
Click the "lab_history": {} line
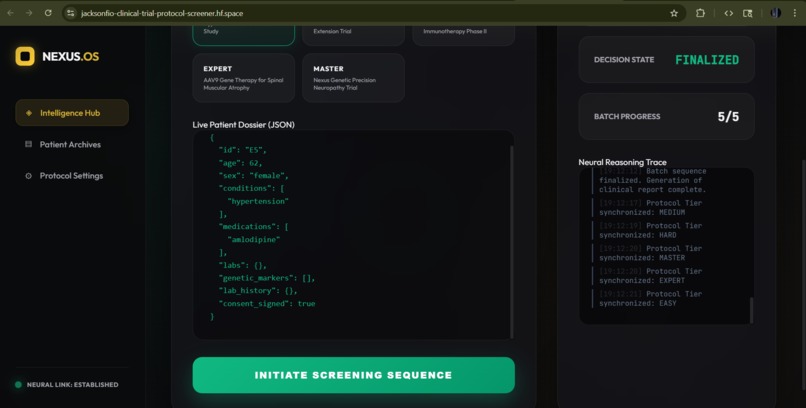pyautogui.click(x=258, y=291)
